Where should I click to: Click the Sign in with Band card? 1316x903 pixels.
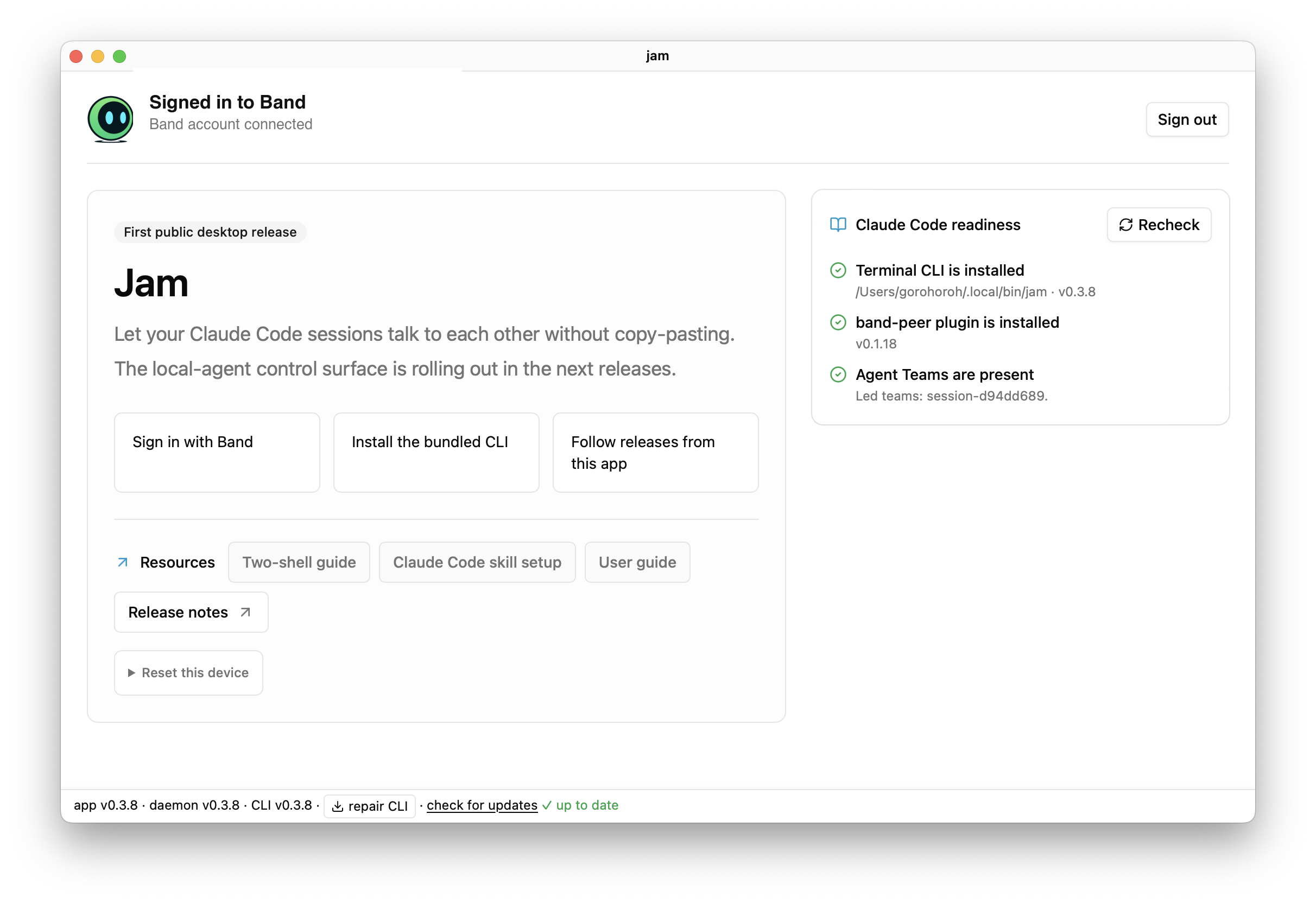pos(217,453)
